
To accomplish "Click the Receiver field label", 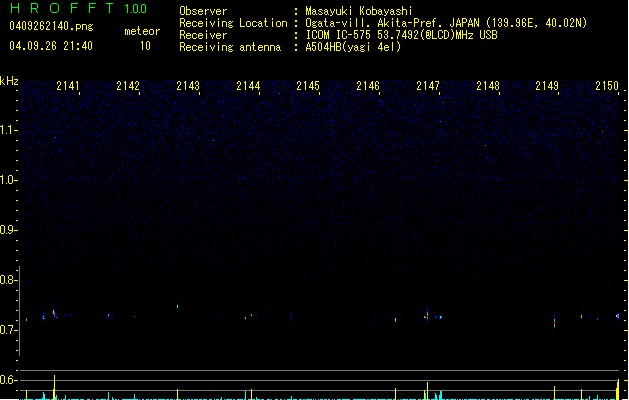I will point(203,35).
